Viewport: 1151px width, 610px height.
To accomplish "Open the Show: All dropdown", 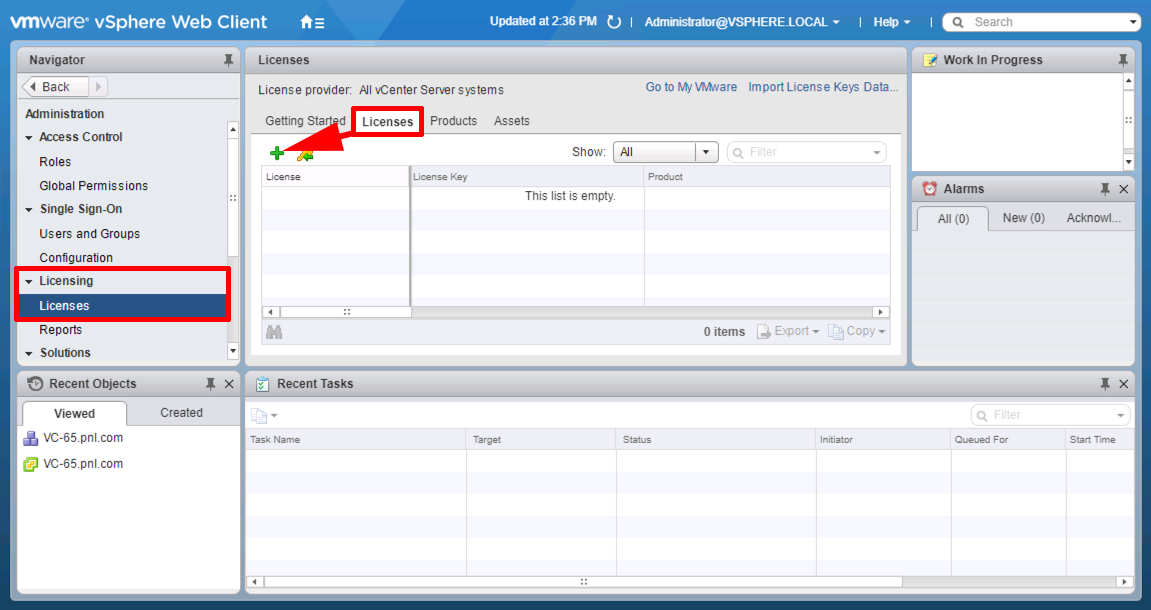I will 665,152.
